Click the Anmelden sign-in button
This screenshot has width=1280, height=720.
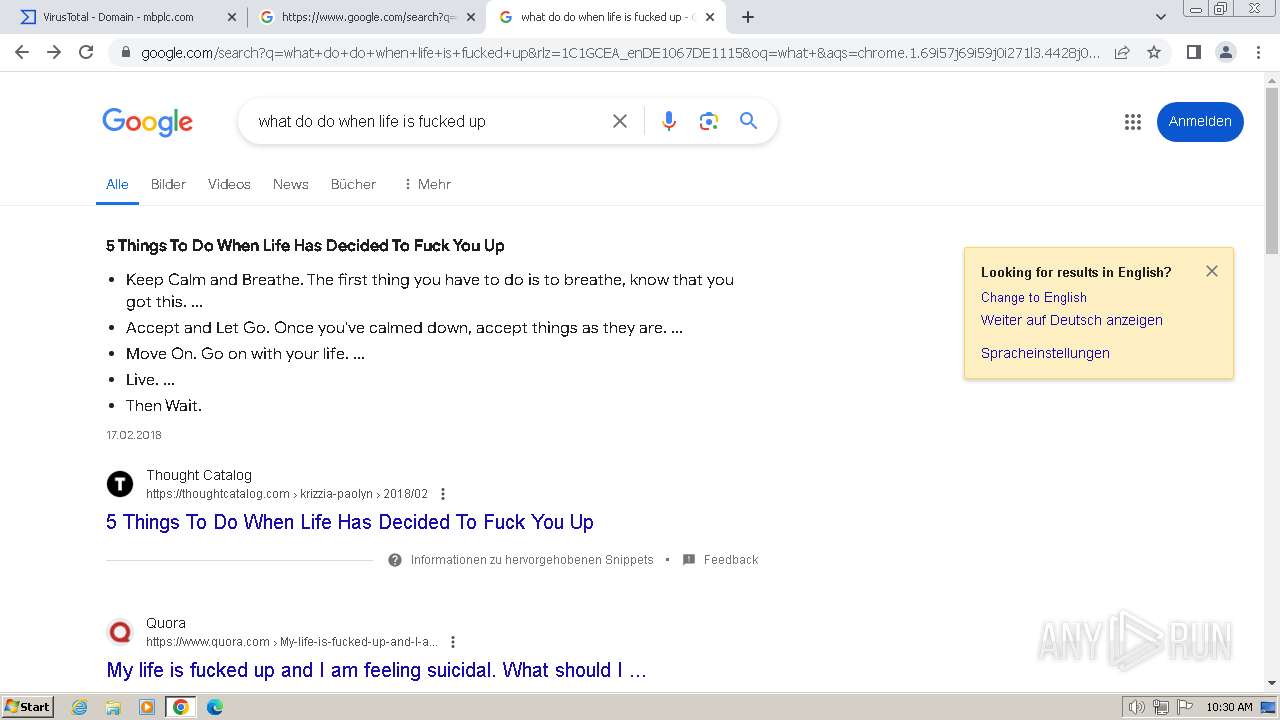[x=1200, y=121]
